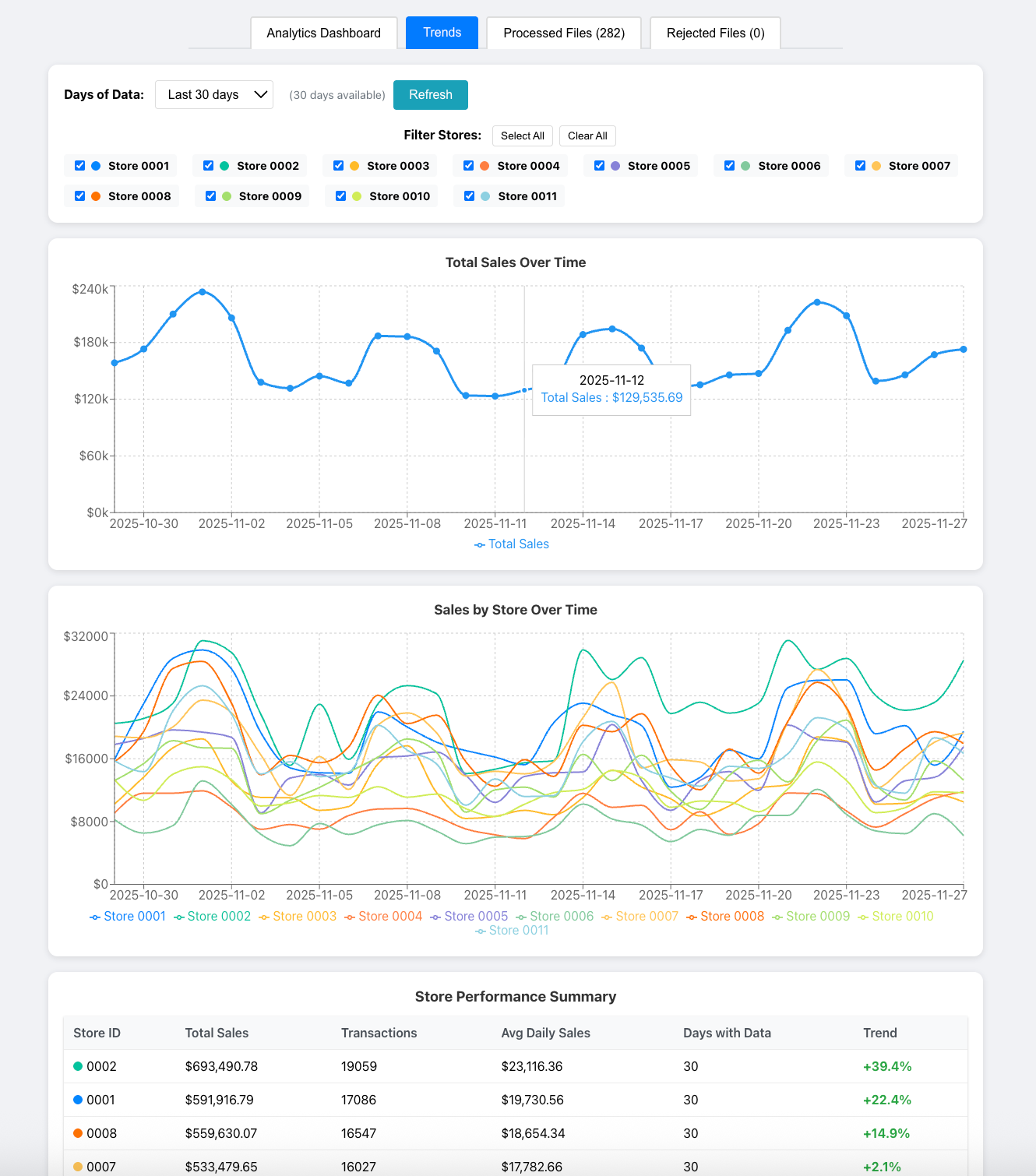Viewport: 1036px width, 1176px height.
Task: Click the 2025-11-12 data point tooltip
Action: pyautogui.click(x=611, y=389)
